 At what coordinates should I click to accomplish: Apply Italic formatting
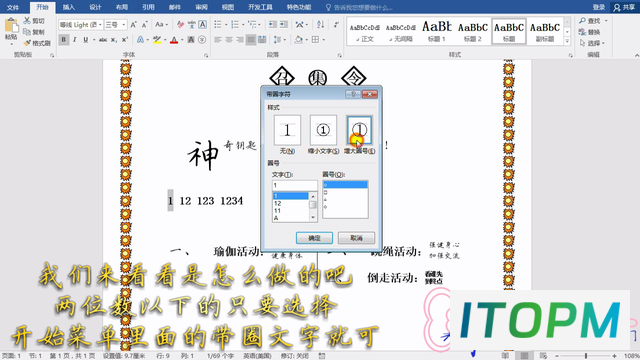(x=75, y=40)
